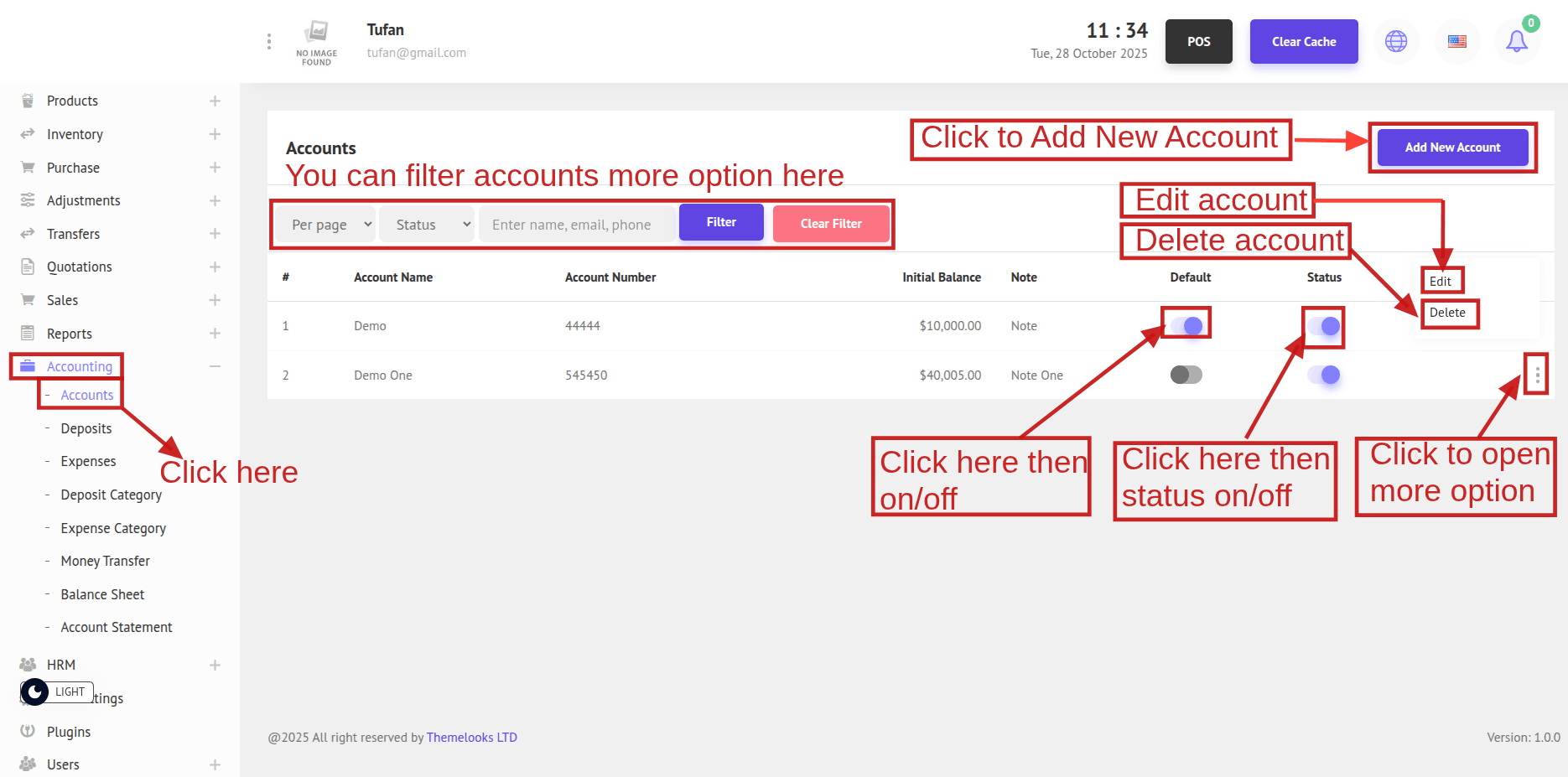The width and height of the screenshot is (1568, 777).
Task: Click the Clear Filter button
Action: (830, 224)
